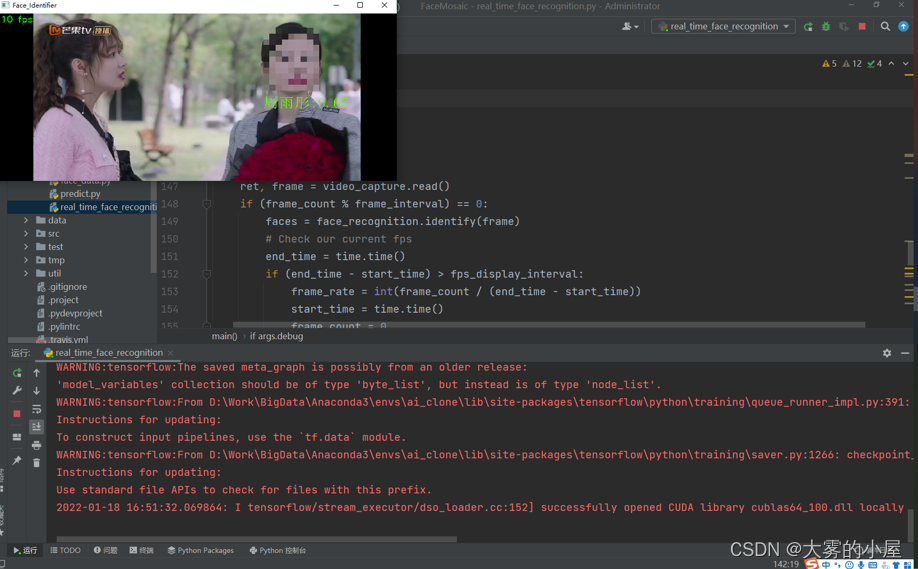Open the .travis.yml file
This screenshot has height=569, width=918.
pos(62,340)
